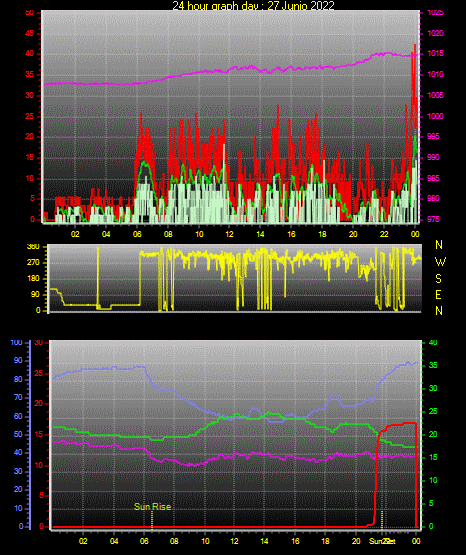Screen dimensions: 466x555
Task: Click the 'Sun Rise' label on bottom chart
Action: [153, 507]
